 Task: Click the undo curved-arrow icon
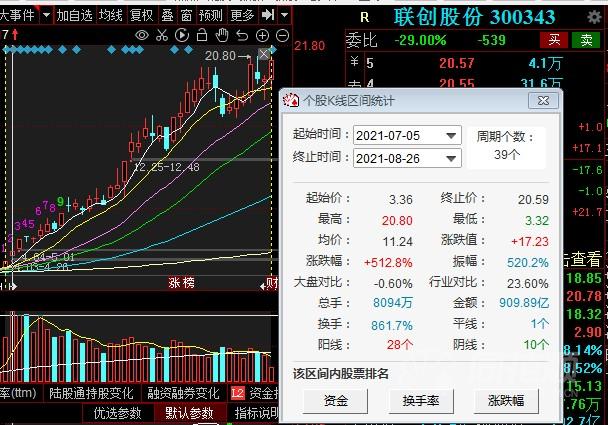pos(242,36)
